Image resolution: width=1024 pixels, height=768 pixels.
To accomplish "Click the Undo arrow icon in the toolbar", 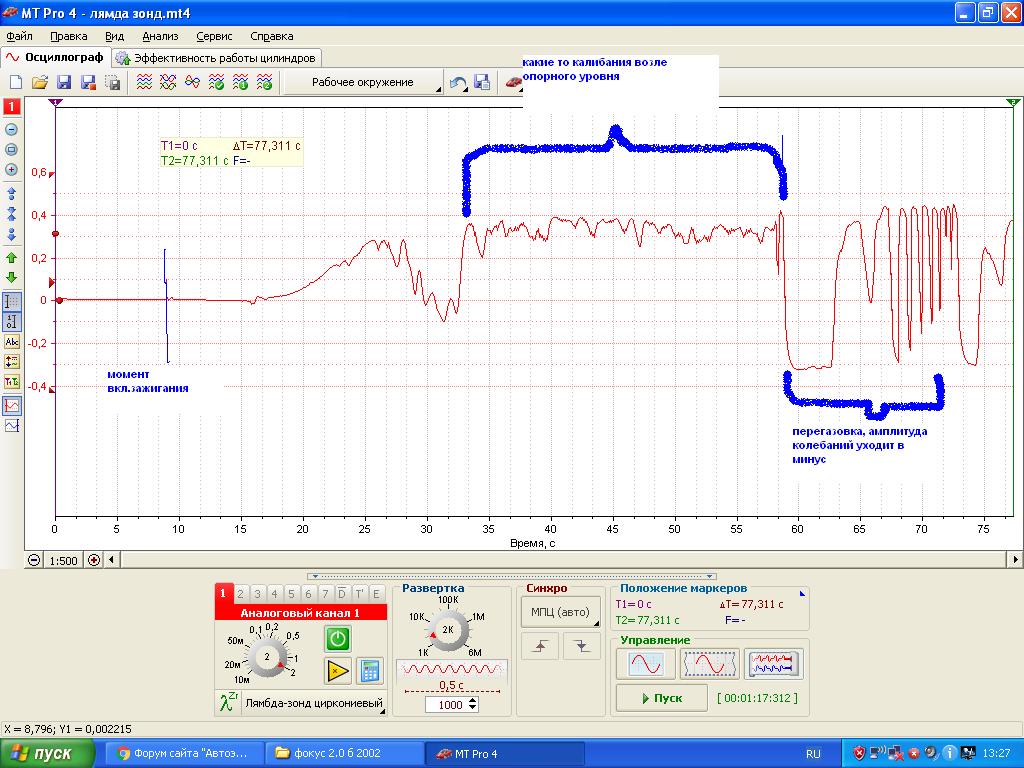I will click(x=458, y=83).
